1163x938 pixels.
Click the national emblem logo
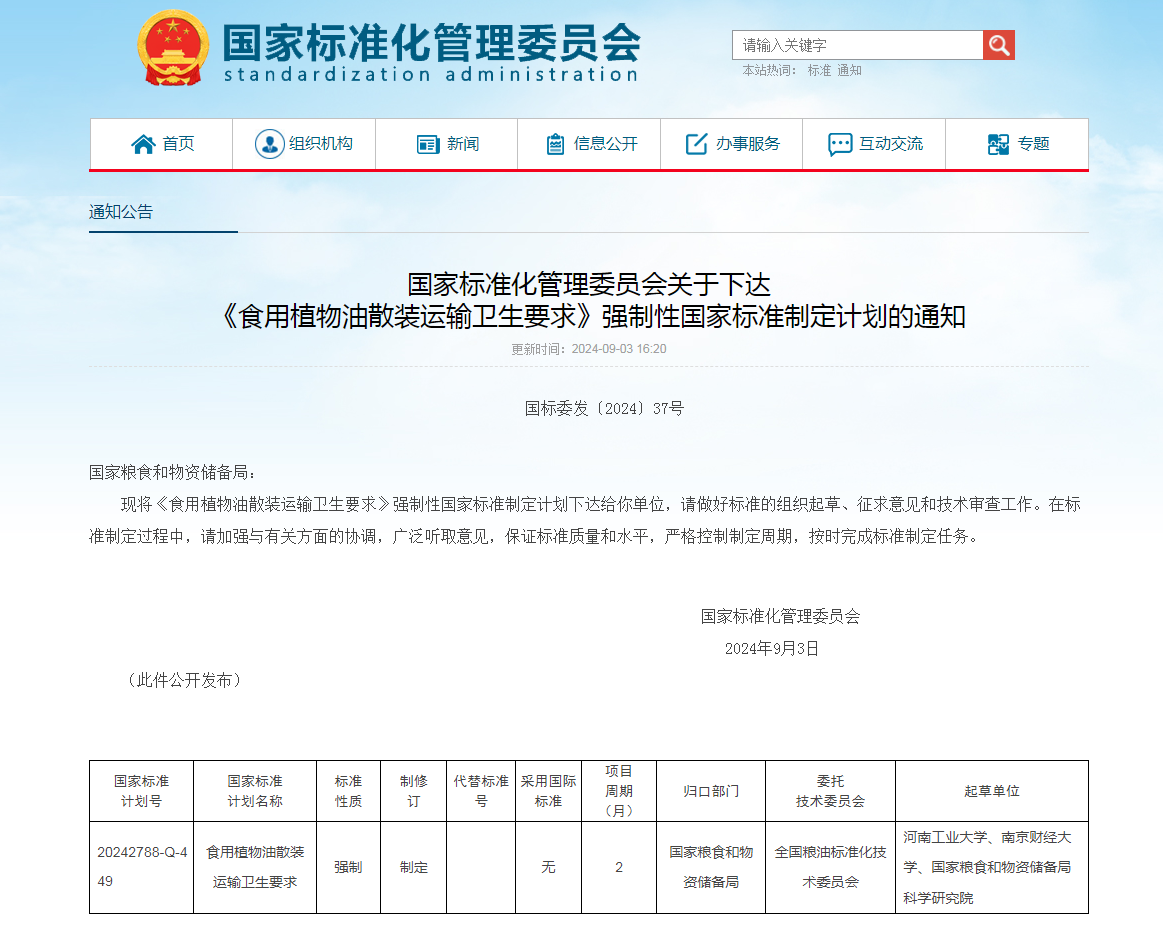point(173,48)
